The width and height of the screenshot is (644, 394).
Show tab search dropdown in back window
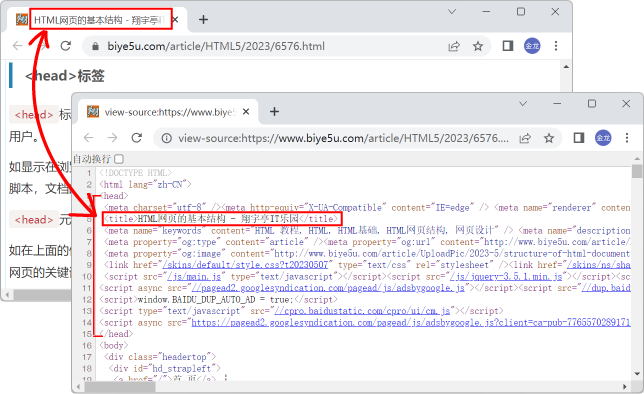click(x=452, y=12)
